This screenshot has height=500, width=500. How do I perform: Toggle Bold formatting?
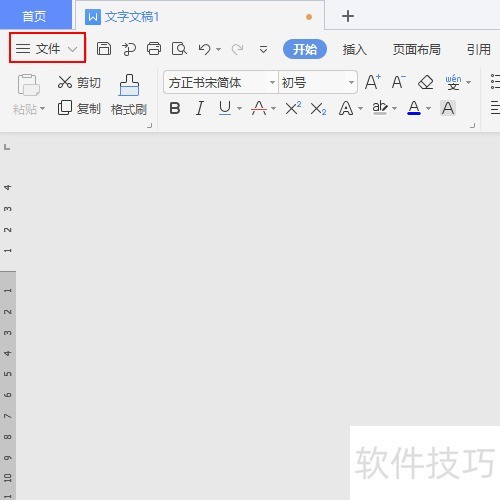click(175, 108)
